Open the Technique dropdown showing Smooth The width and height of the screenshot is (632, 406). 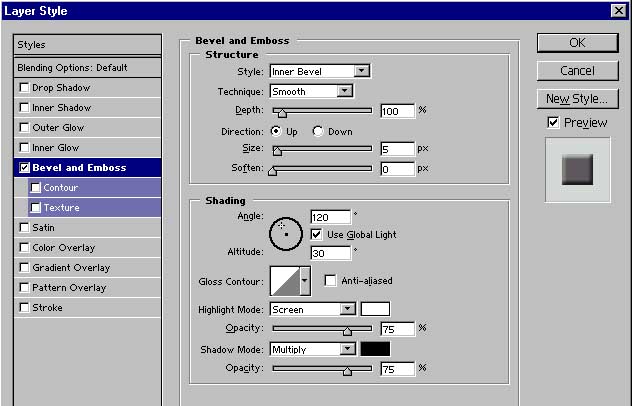[x=311, y=91]
